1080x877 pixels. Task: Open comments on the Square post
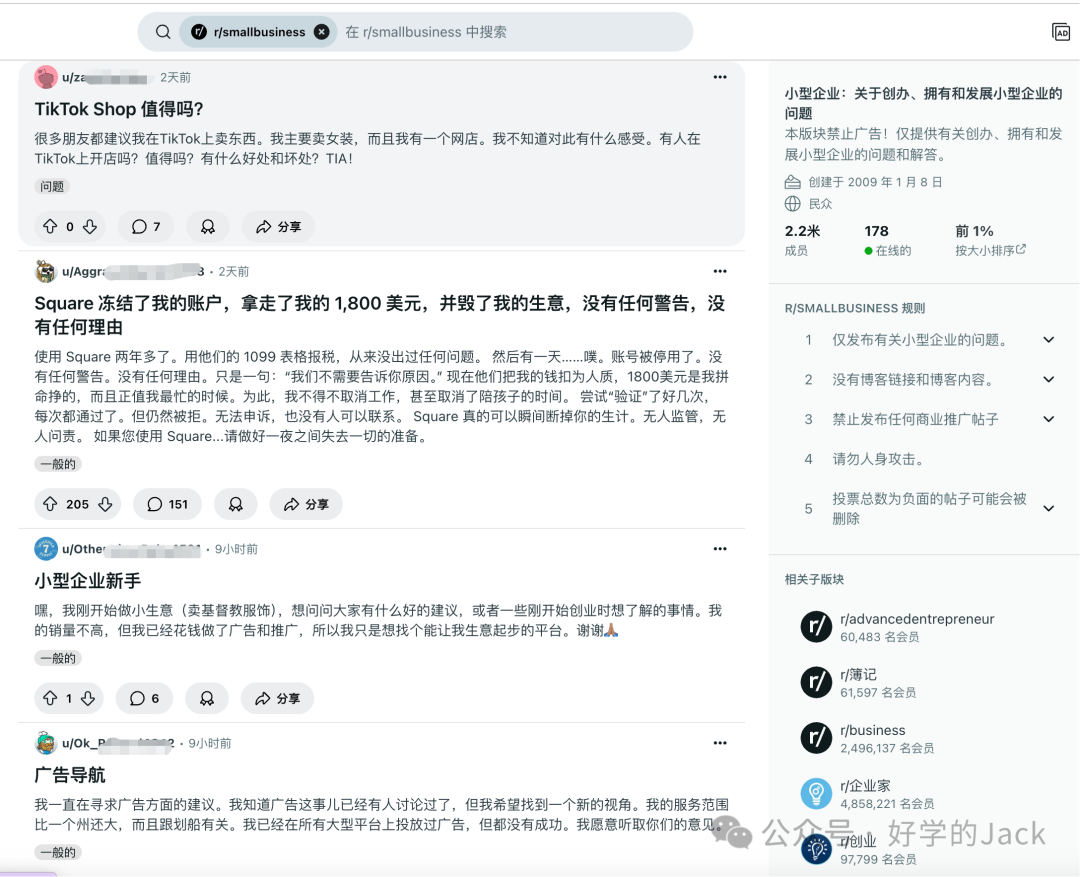tap(166, 504)
